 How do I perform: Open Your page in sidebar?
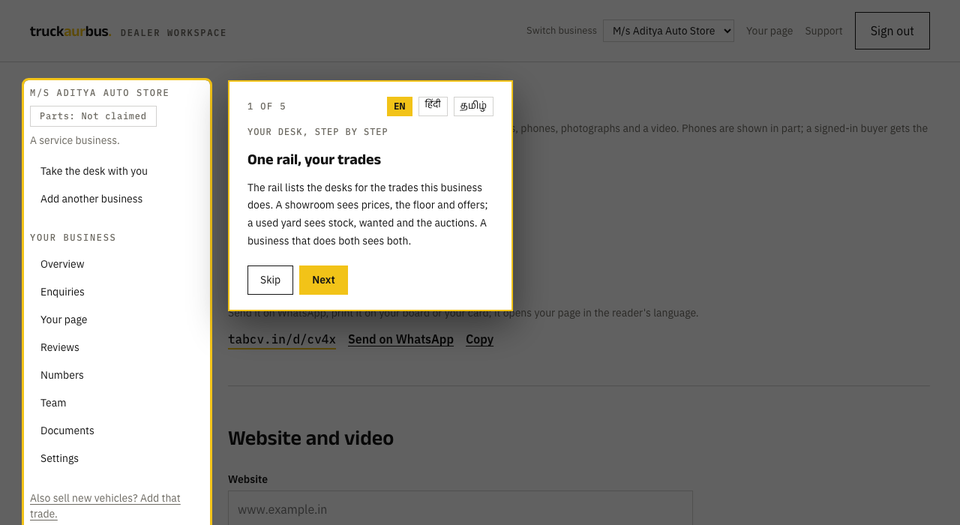tap(64, 319)
